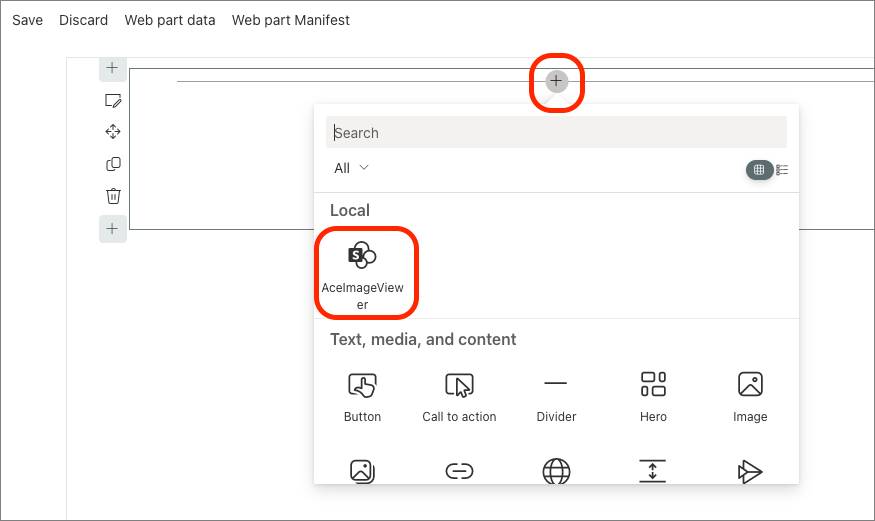Image resolution: width=875 pixels, height=521 pixels.
Task: Expand the All category filter dropdown
Action: coord(351,168)
